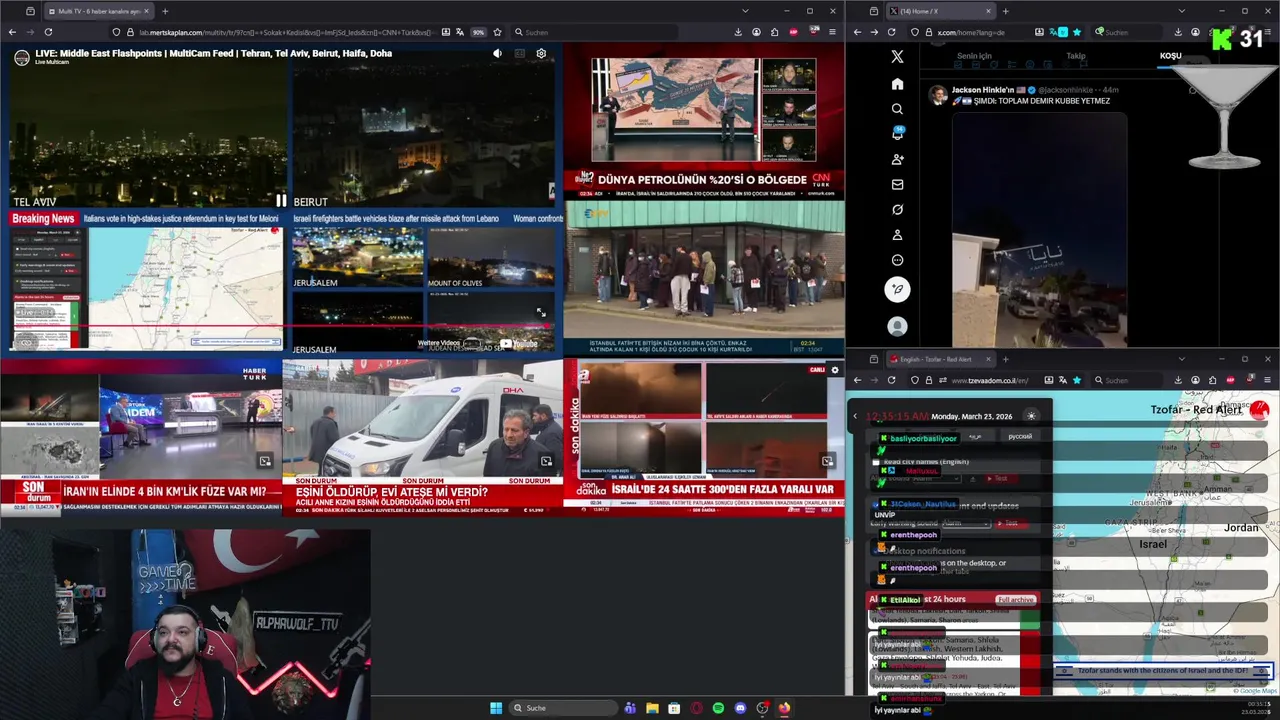Open Grok icon in X sidebar
Image resolution: width=1280 pixels, height=720 pixels.
[897, 210]
